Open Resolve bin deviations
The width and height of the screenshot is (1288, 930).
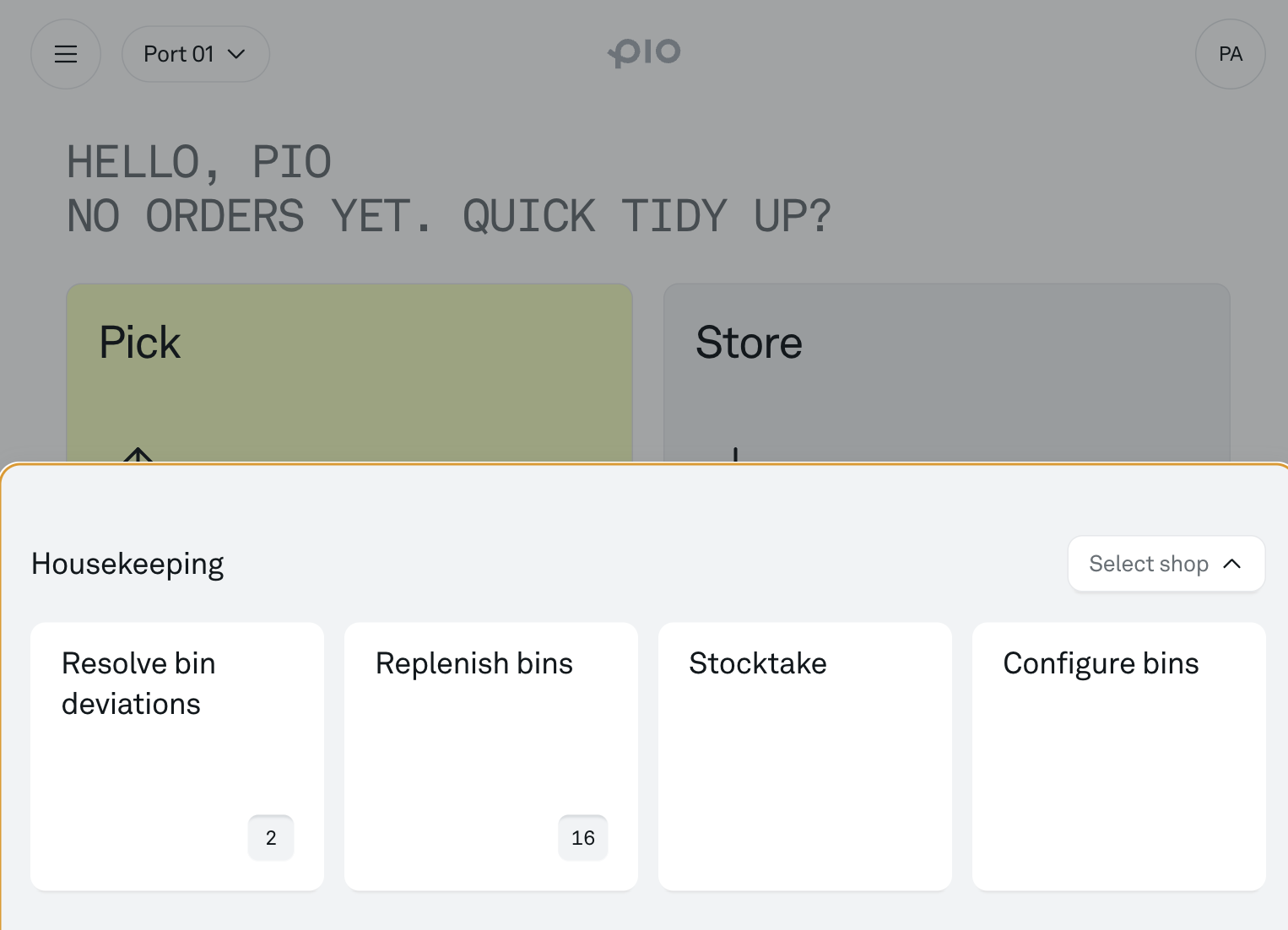click(177, 756)
